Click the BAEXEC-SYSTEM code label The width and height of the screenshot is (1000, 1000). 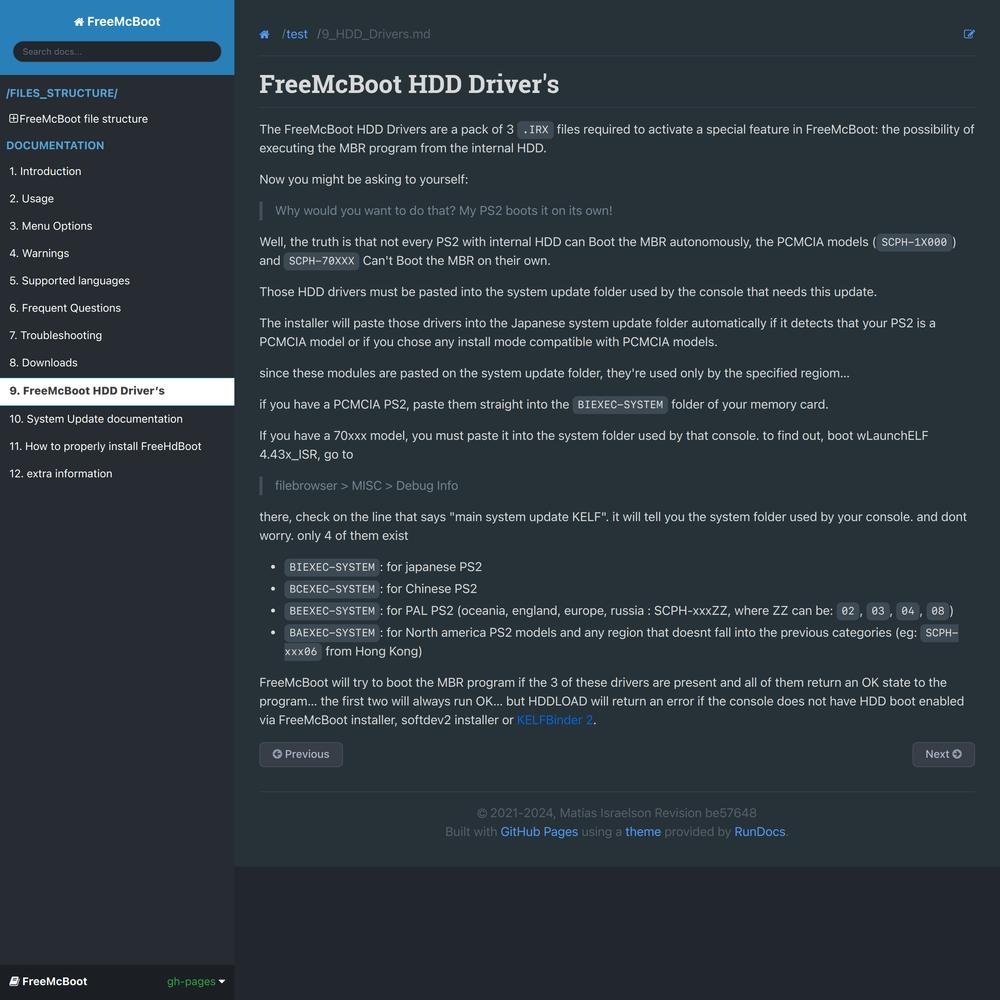(332, 633)
